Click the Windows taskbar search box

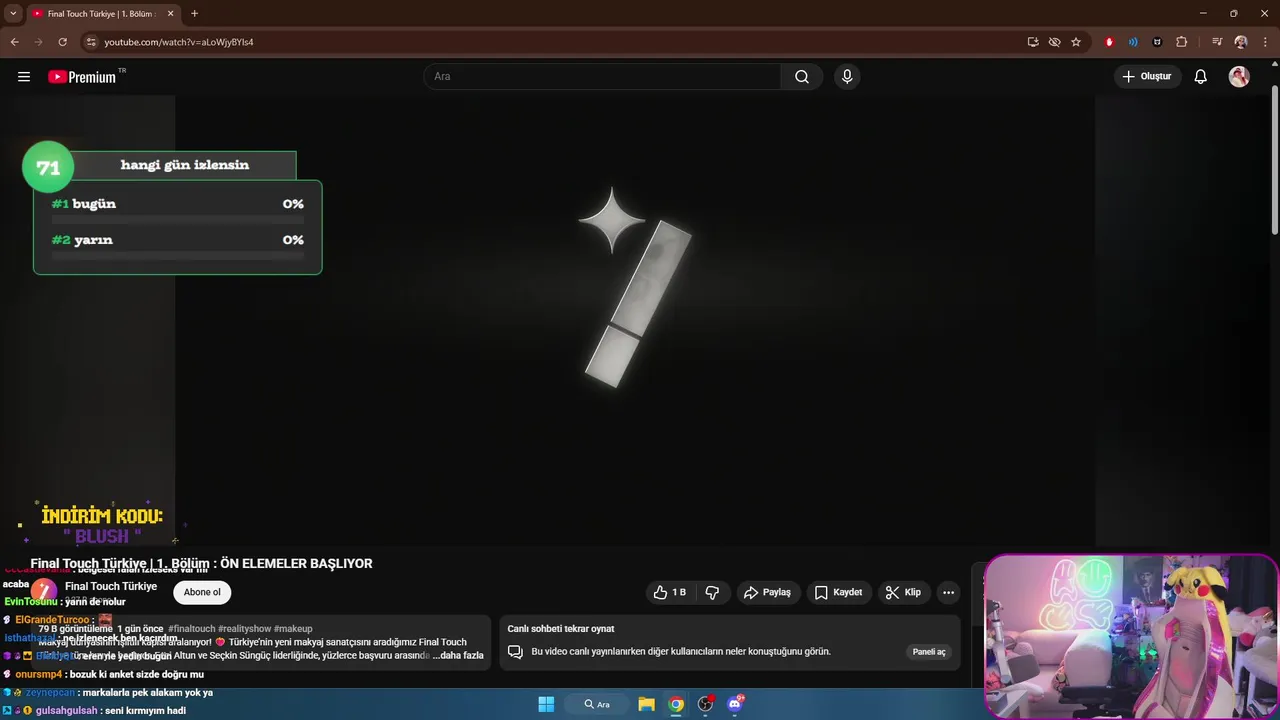(598, 704)
